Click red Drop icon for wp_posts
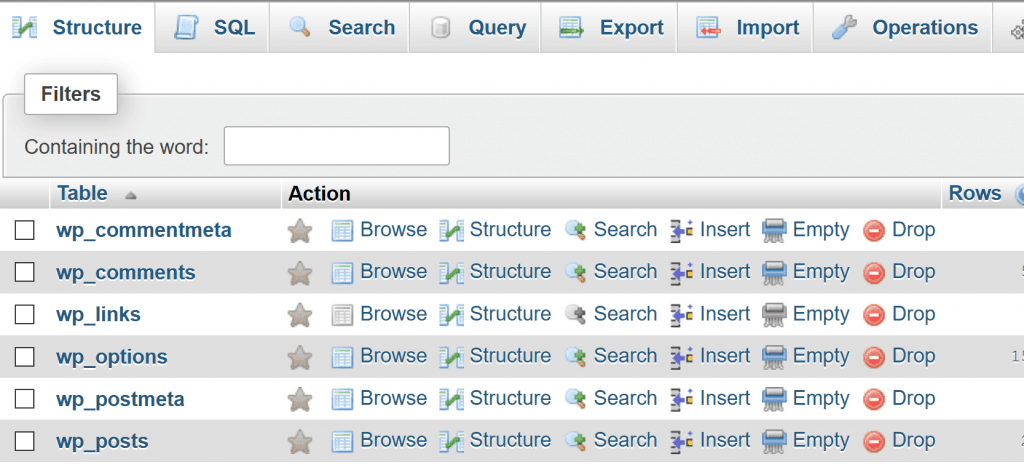This screenshot has height=467, width=1024. (x=874, y=442)
